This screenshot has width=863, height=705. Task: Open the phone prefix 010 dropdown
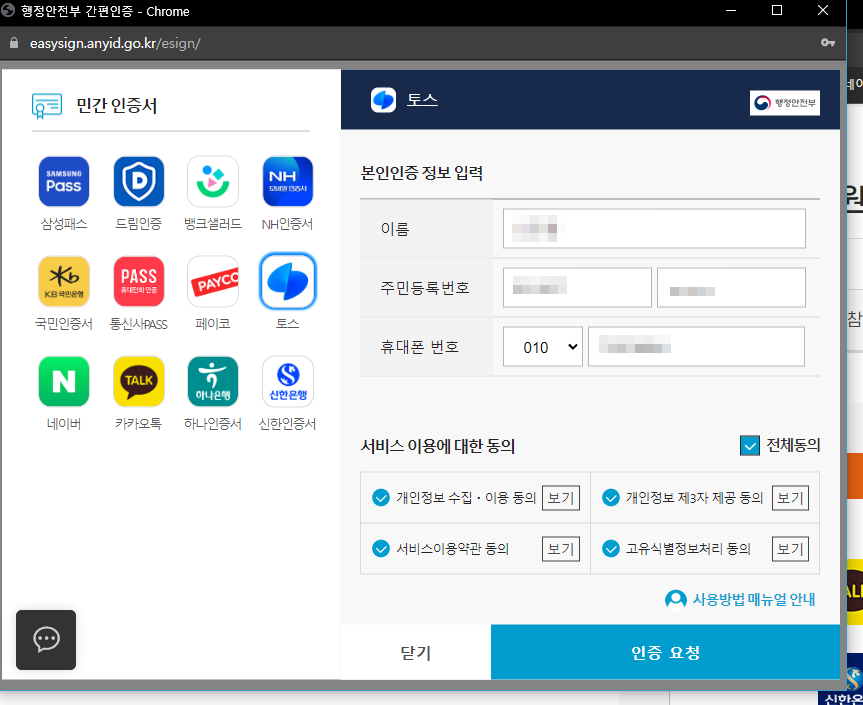(542, 346)
